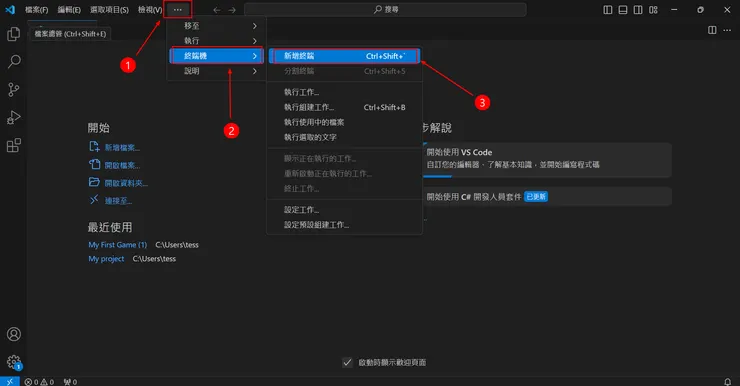
Task: Open the Search view in activity bar
Action: (x=14, y=62)
